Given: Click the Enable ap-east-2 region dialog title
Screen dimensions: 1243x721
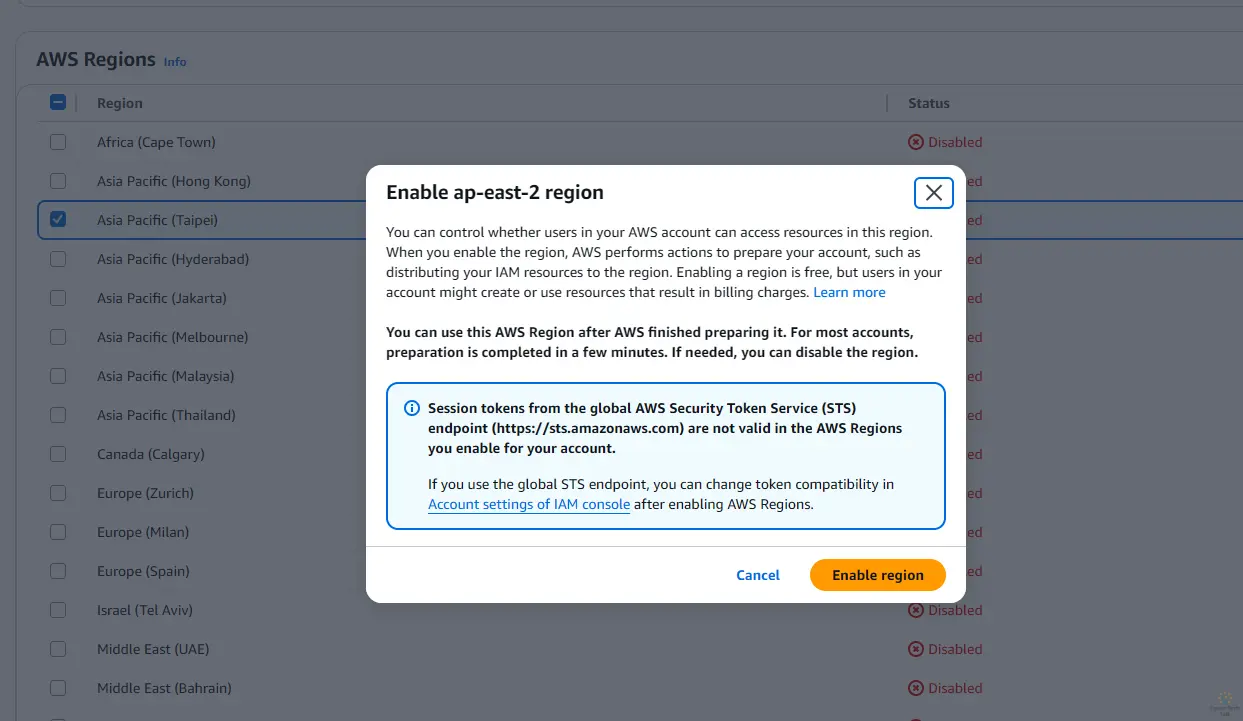Looking at the screenshot, I should coord(495,192).
